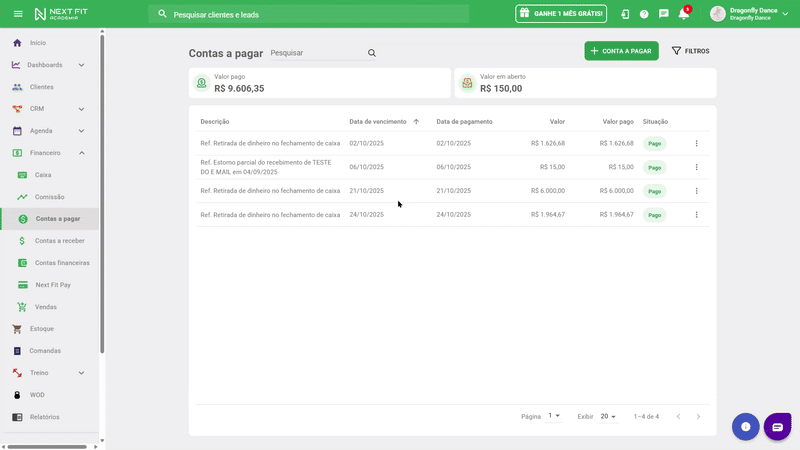
Task: Click the Next Fit logo
Action: 61,14
